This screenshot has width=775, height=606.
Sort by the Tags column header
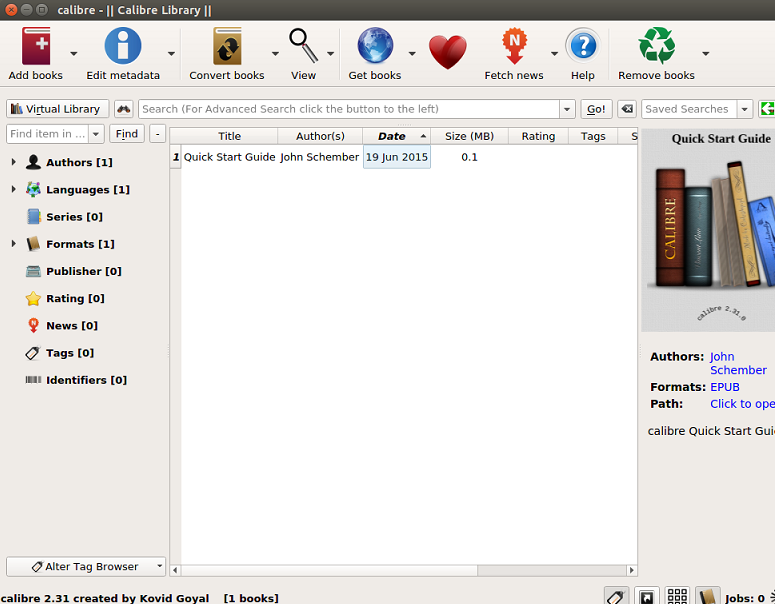(593, 136)
